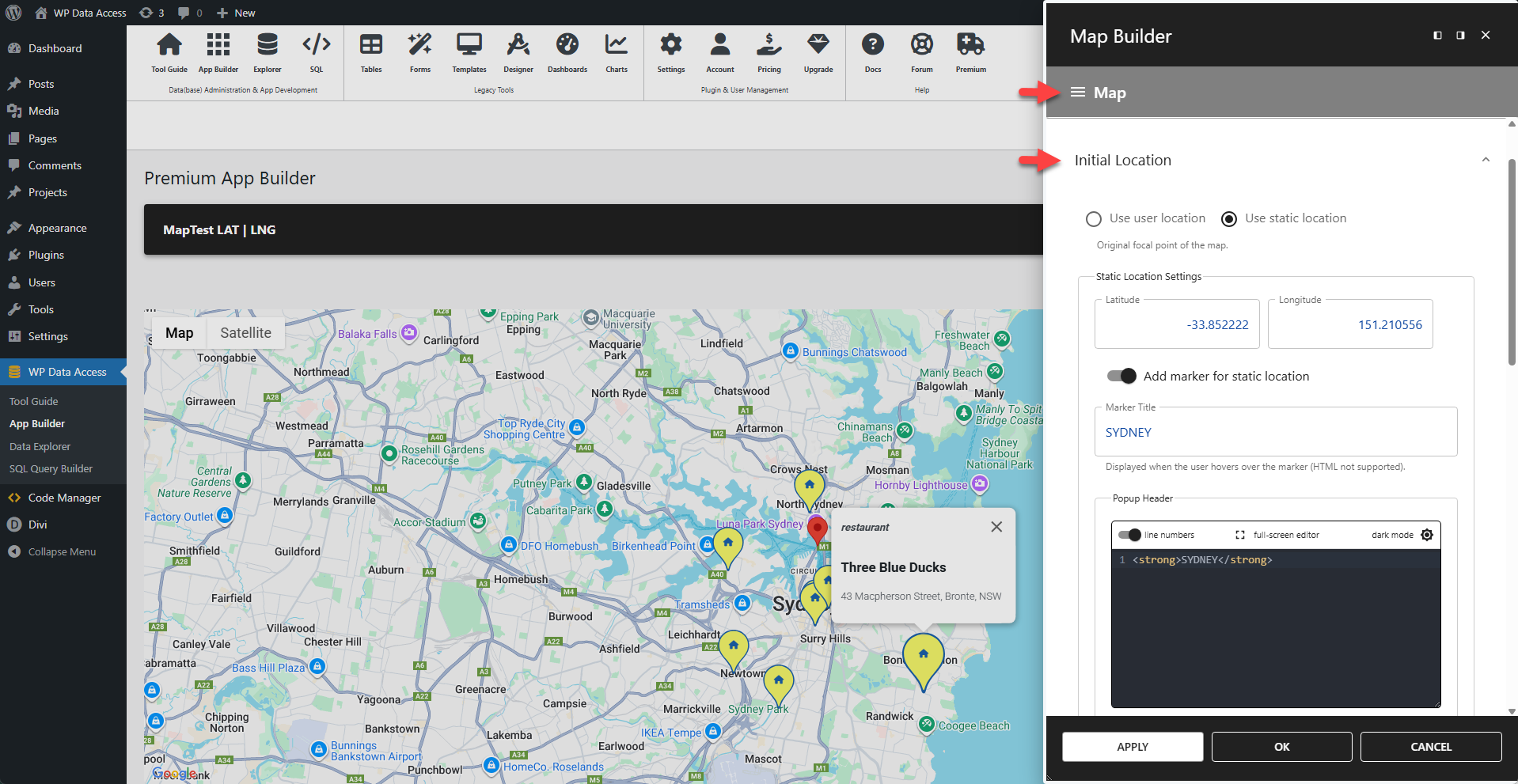The image size is (1518, 784).
Task: Launch the Data Tables tool
Action: click(370, 51)
